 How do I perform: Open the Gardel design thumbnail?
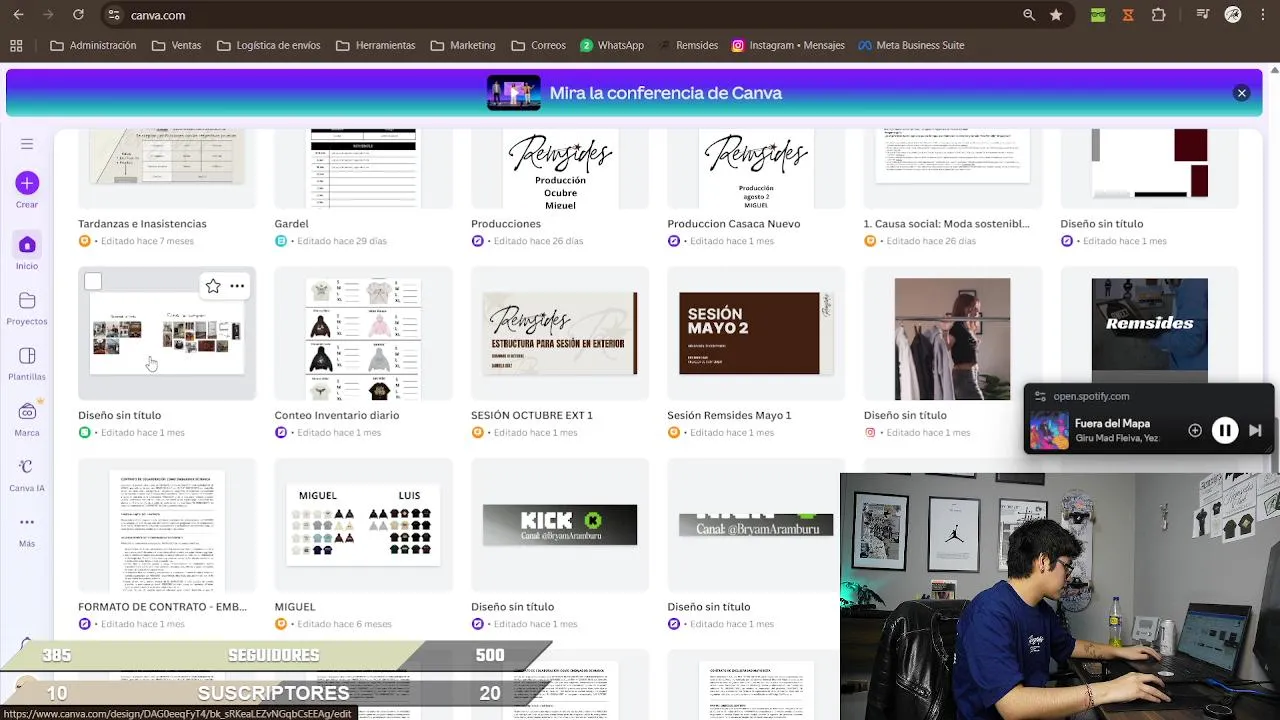coord(363,168)
